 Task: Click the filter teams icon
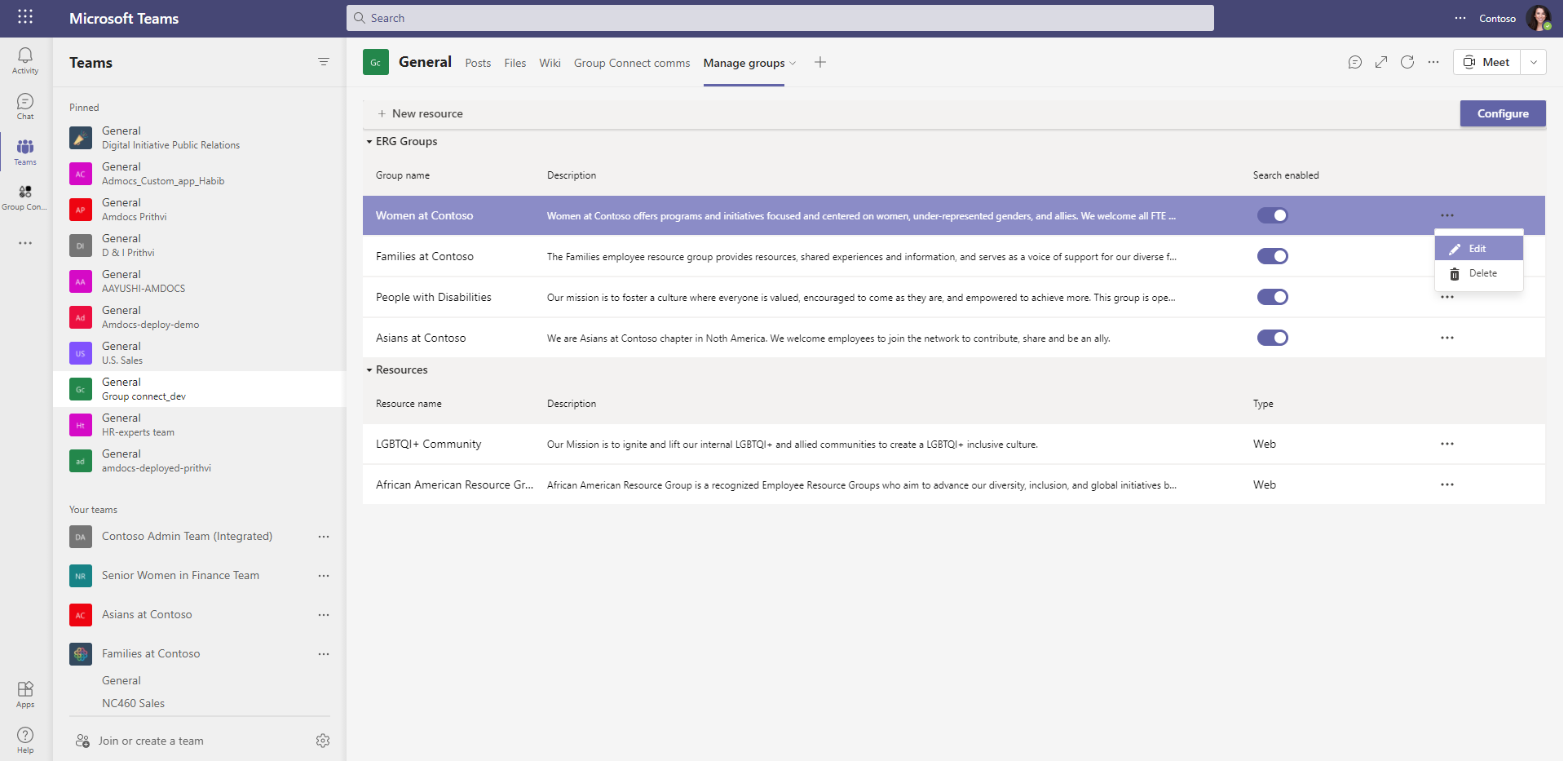[x=324, y=62]
